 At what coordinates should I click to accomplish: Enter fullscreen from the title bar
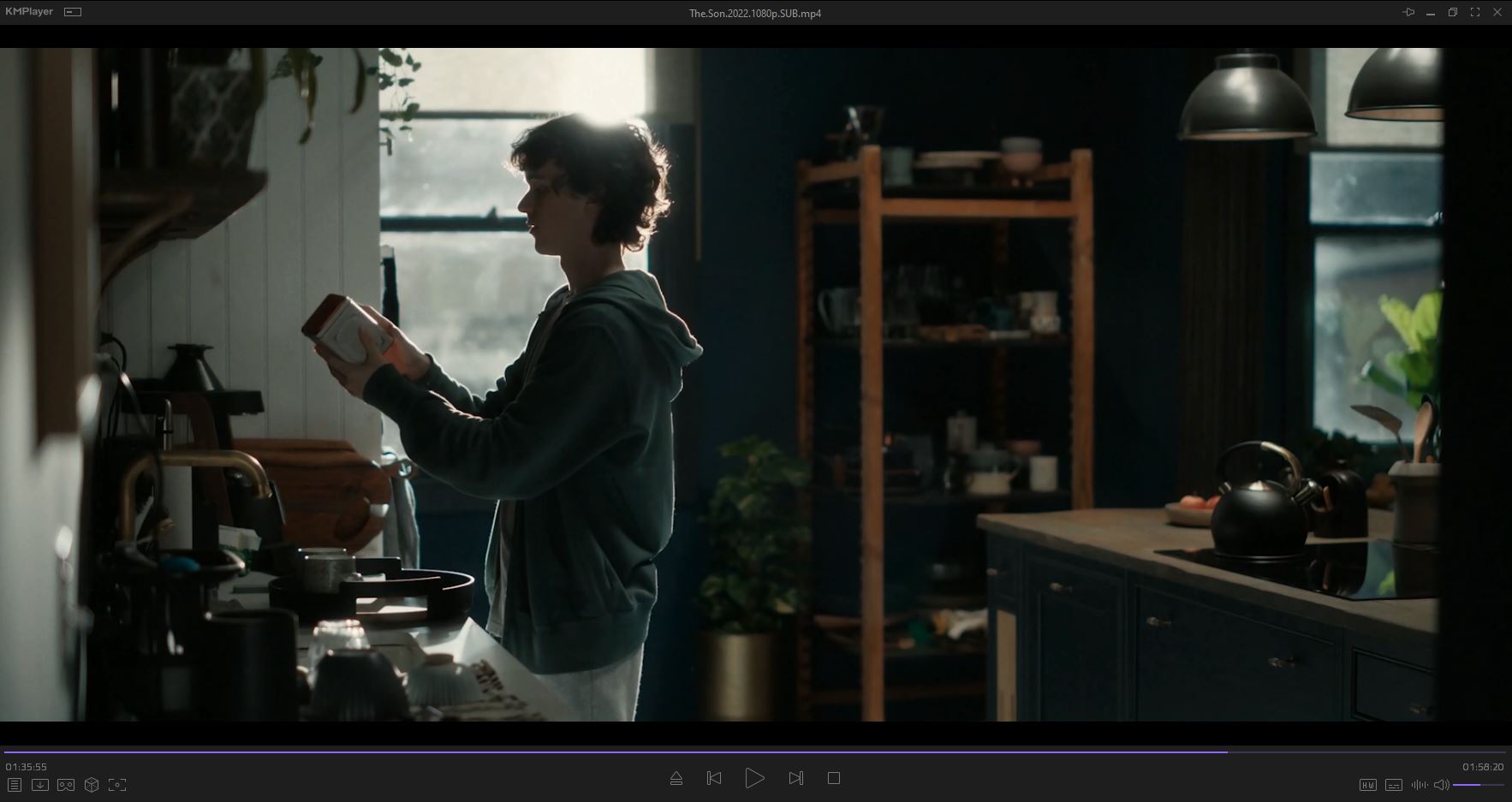(x=1475, y=12)
